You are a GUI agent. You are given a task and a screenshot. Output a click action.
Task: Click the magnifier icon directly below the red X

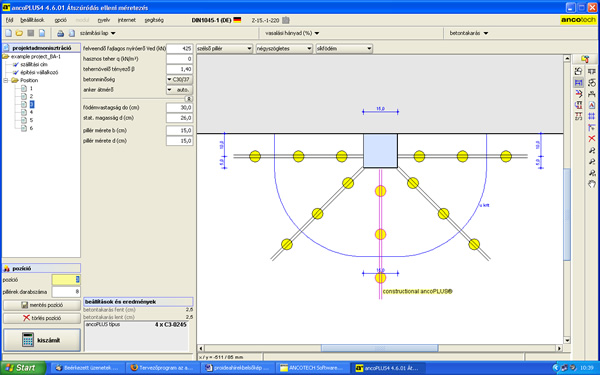click(592, 150)
